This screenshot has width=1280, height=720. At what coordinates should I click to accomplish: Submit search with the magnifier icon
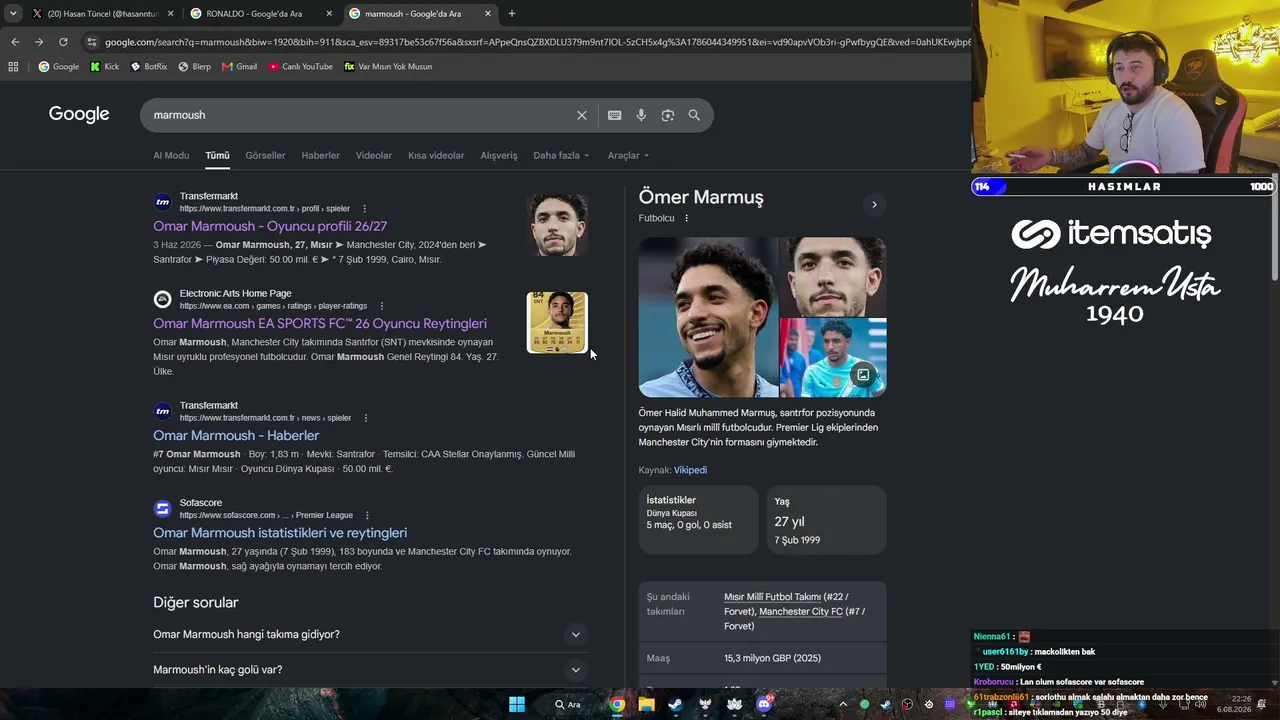(694, 115)
